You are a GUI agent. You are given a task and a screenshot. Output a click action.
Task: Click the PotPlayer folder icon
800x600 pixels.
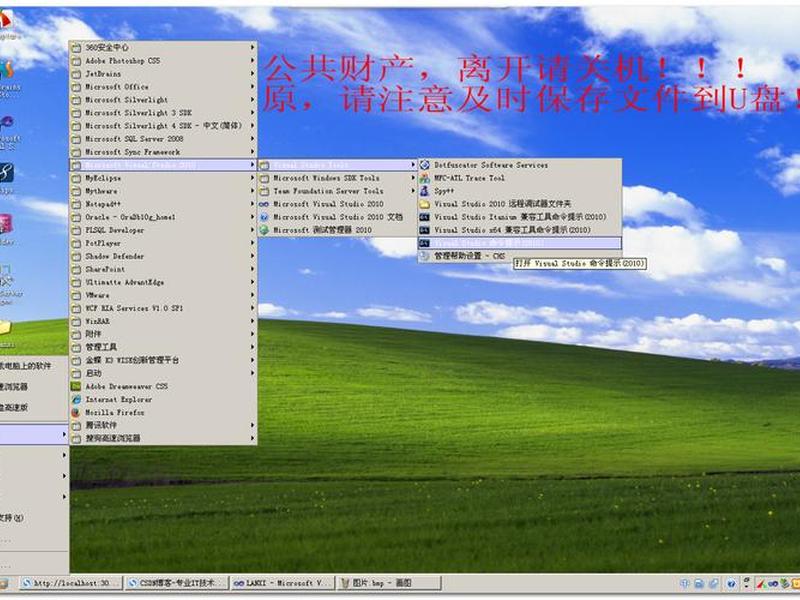[76, 243]
